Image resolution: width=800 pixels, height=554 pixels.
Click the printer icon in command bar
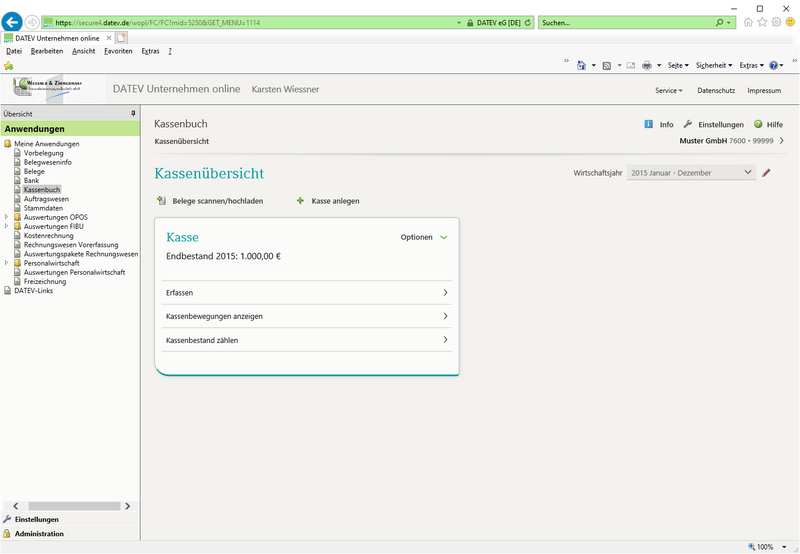[x=647, y=65]
